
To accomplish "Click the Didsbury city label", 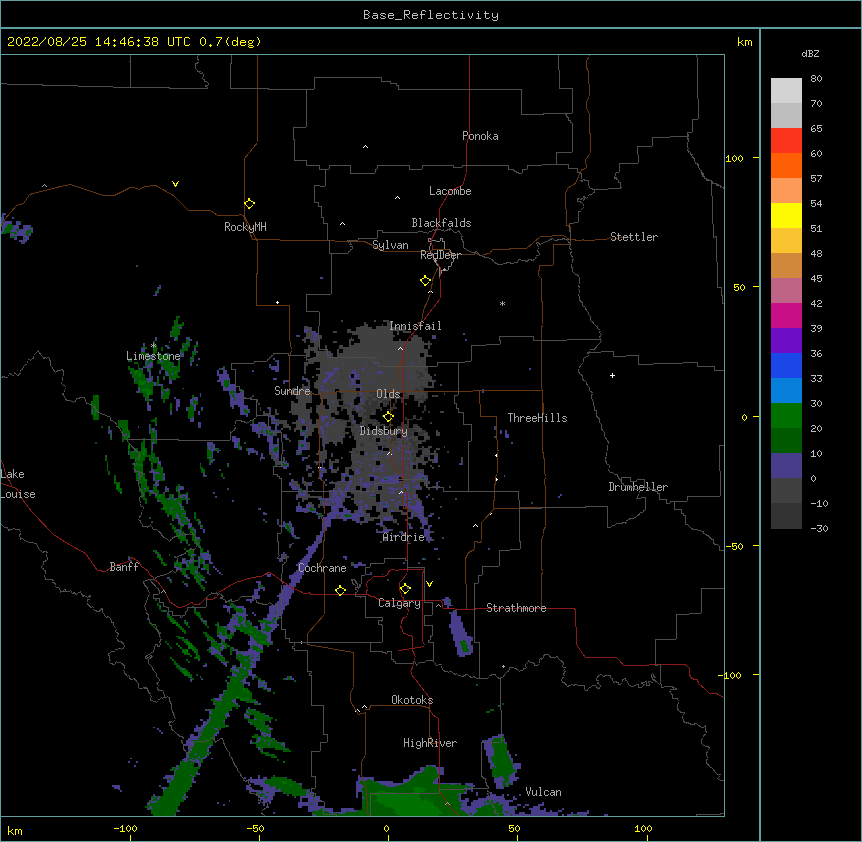I will (384, 431).
